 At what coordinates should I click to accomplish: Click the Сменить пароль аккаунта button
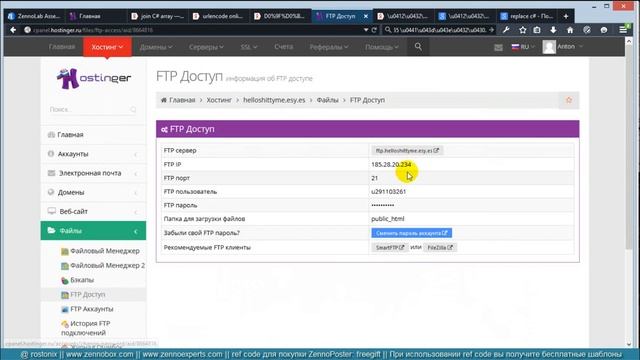tap(411, 233)
